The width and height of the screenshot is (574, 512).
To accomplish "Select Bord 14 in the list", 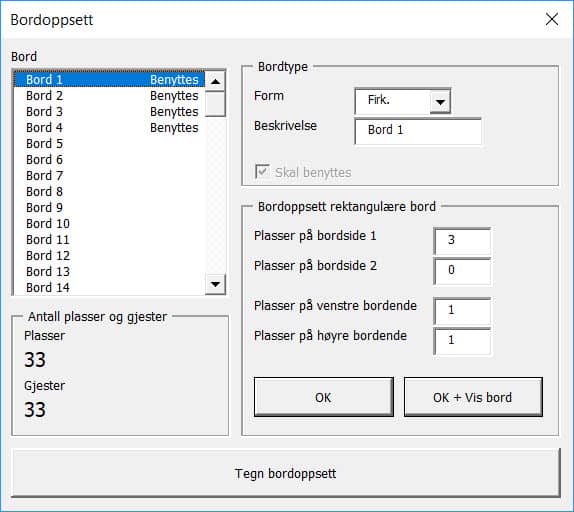I will coord(109,288).
